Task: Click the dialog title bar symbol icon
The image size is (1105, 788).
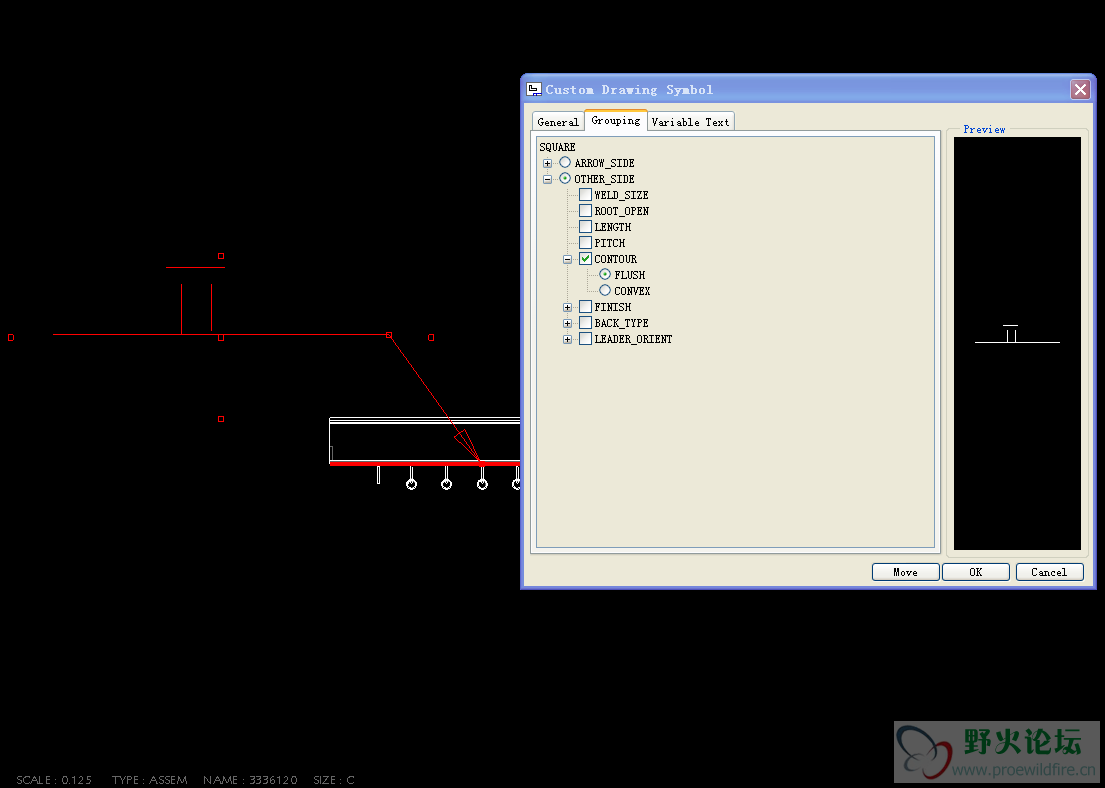Action: [x=534, y=90]
